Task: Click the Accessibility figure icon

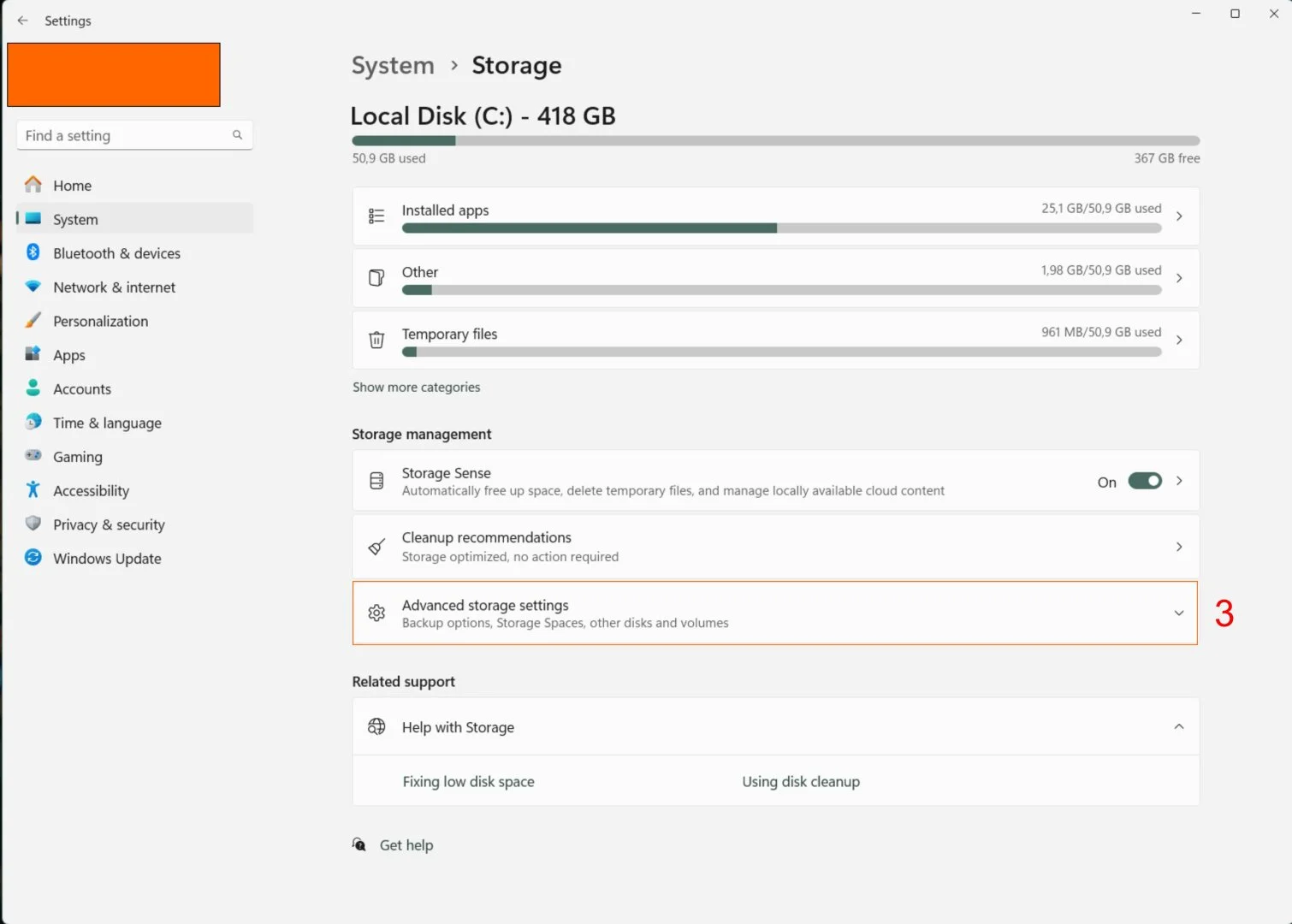Action: (33, 489)
